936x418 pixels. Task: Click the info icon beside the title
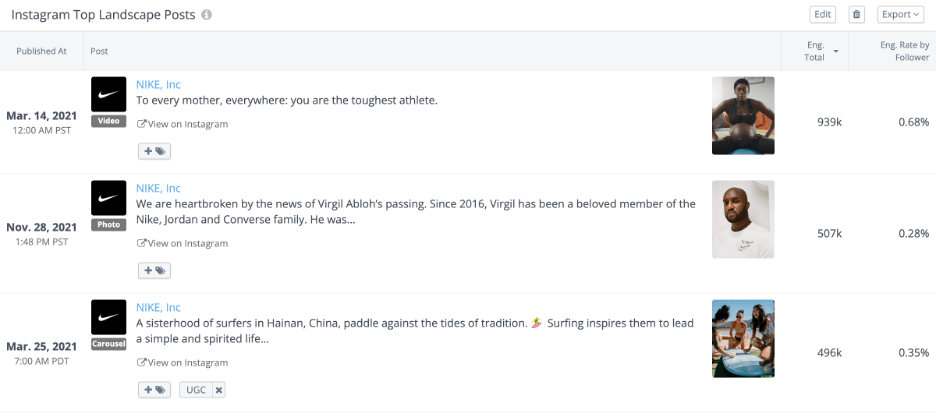[x=207, y=15]
